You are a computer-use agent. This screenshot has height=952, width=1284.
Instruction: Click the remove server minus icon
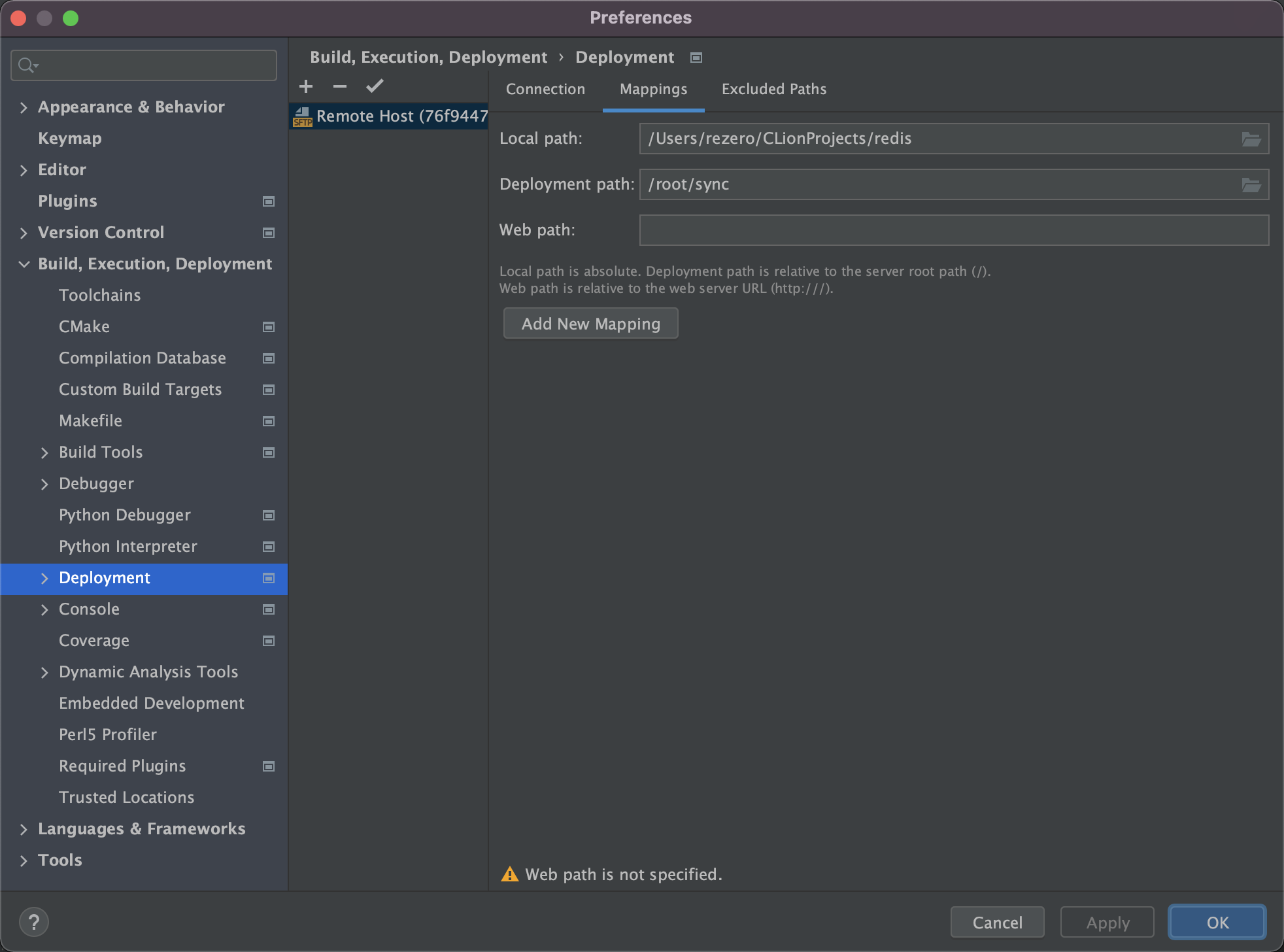pos(340,86)
